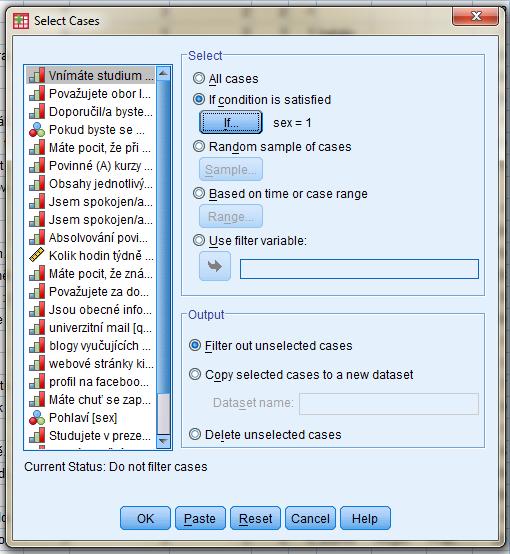Screen dimensions: 510x554
Task: Choose Based on time or case range
Action: (x=199, y=193)
